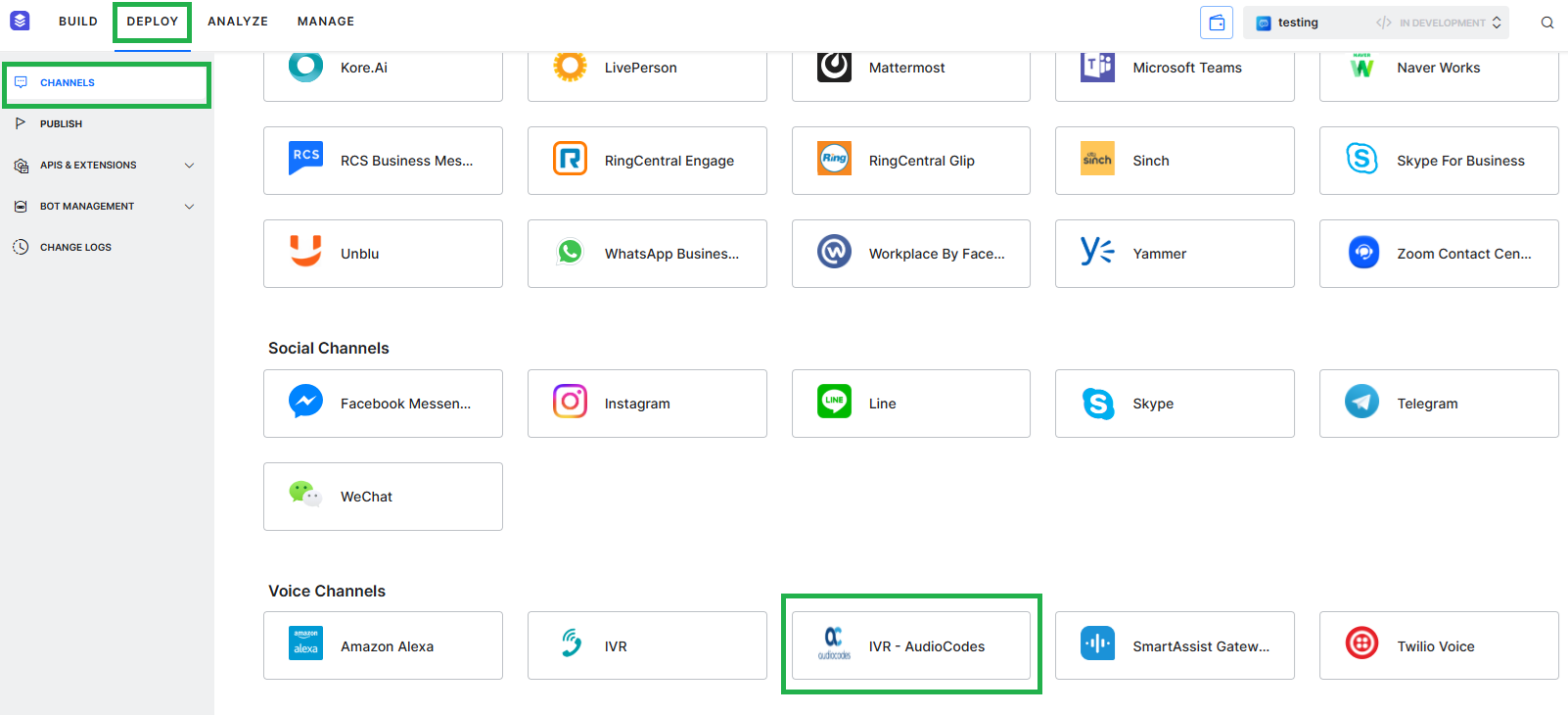Click the IVR - AudioCodes label
The image size is (1568, 715).
coord(927,646)
